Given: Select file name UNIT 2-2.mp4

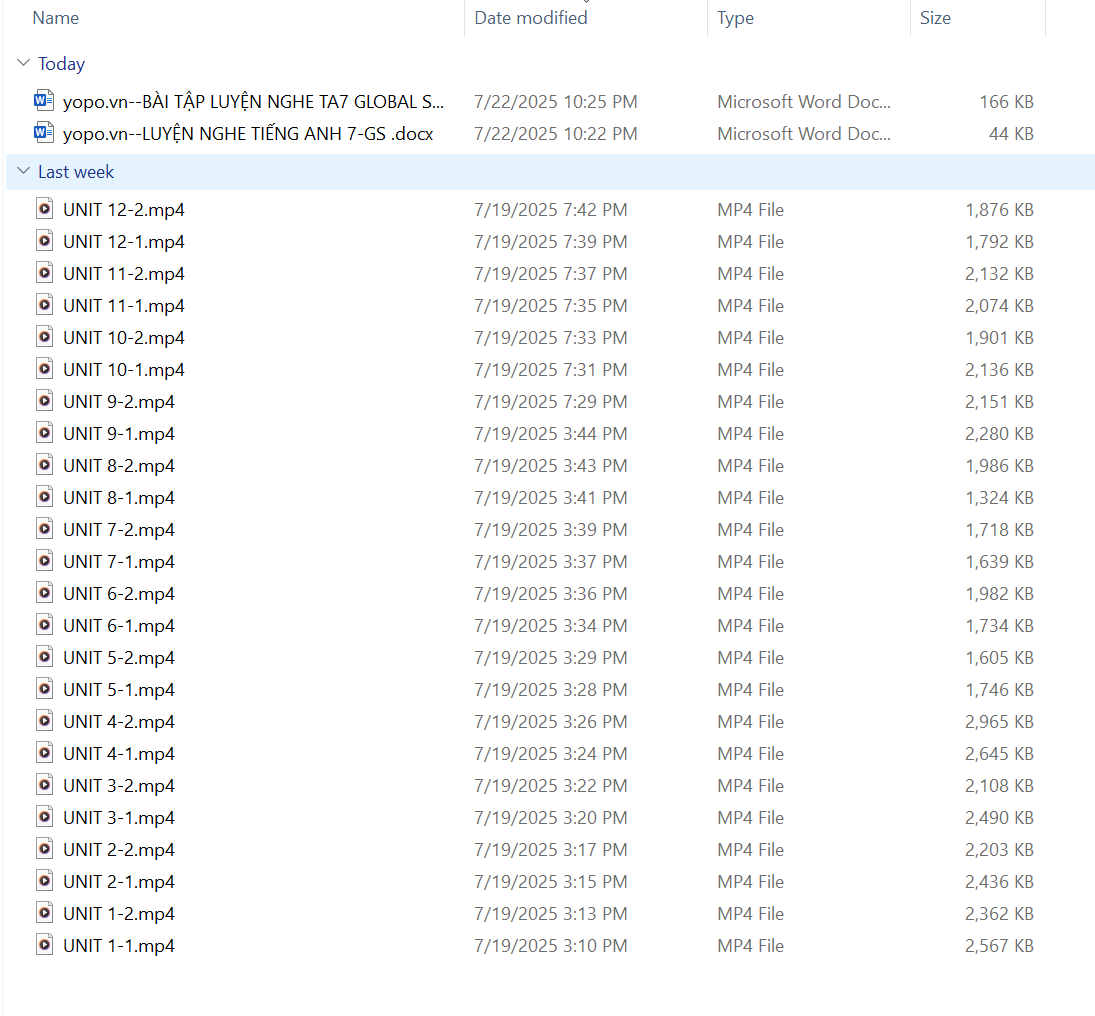Looking at the screenshot, I should (118, 849).
